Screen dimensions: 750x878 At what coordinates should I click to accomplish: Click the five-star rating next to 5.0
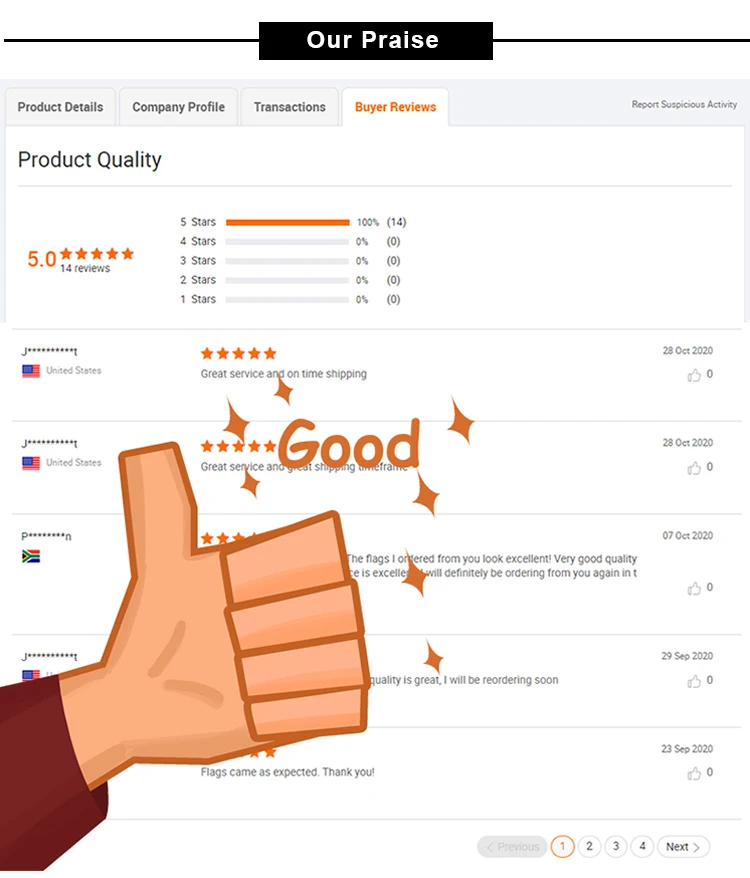(x=97, y=253)
